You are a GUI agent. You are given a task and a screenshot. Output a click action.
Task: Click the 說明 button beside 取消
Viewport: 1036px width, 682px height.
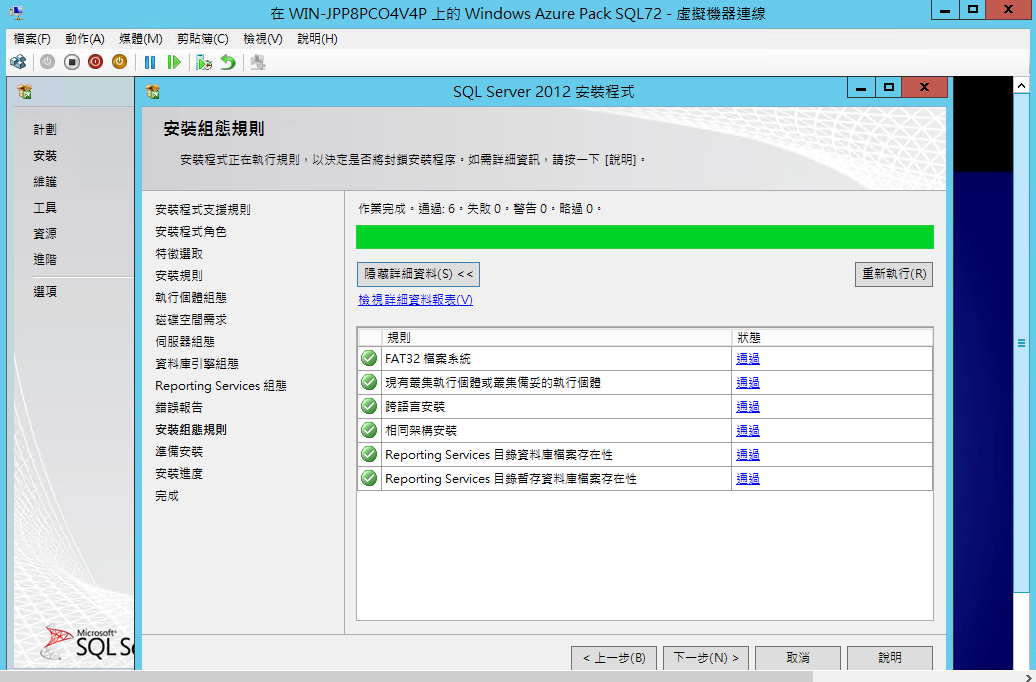pyautogui.click(x=890, y=658)
